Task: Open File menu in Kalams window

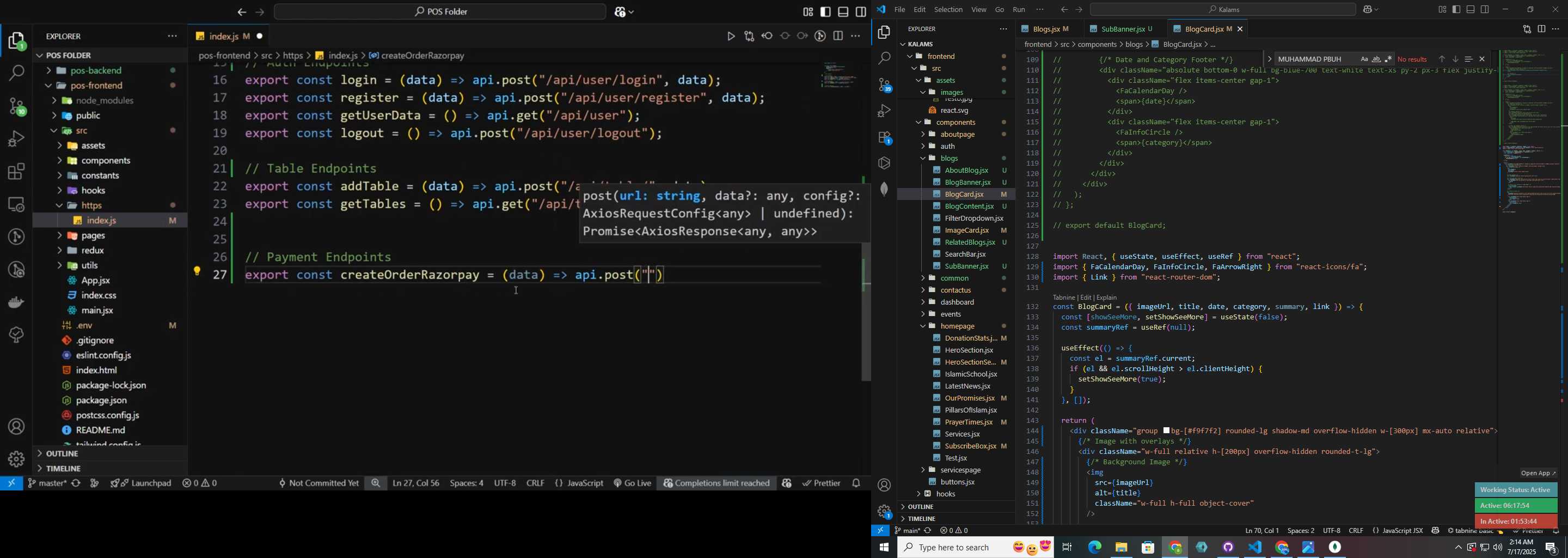Action: (899, 9)
